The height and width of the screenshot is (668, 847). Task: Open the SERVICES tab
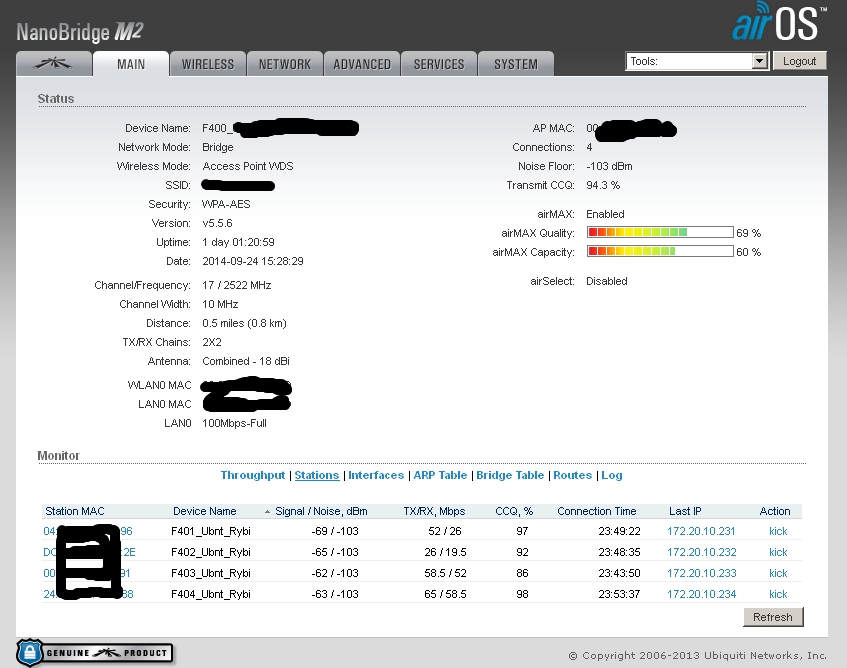(x=439, y=64)
